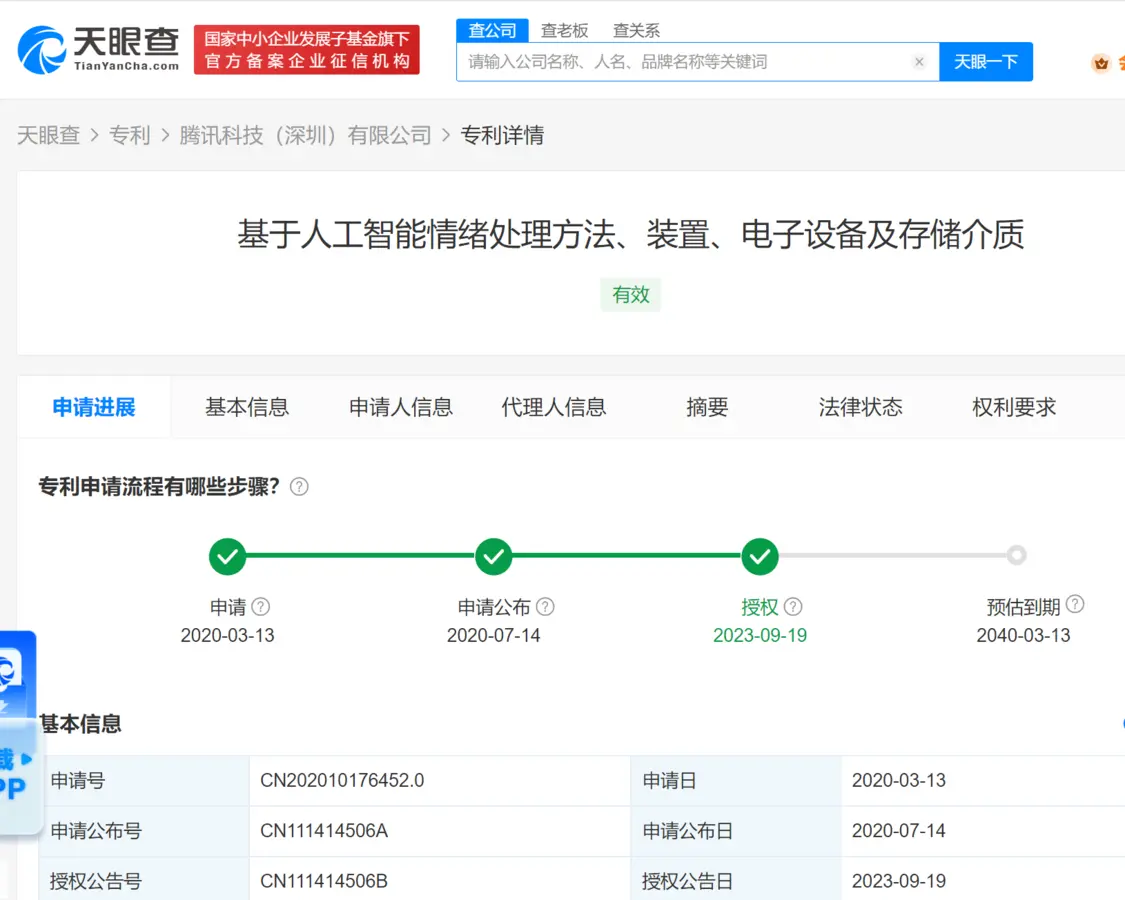
Task: Select the 查老板 search tab
Action: (565, 30)
